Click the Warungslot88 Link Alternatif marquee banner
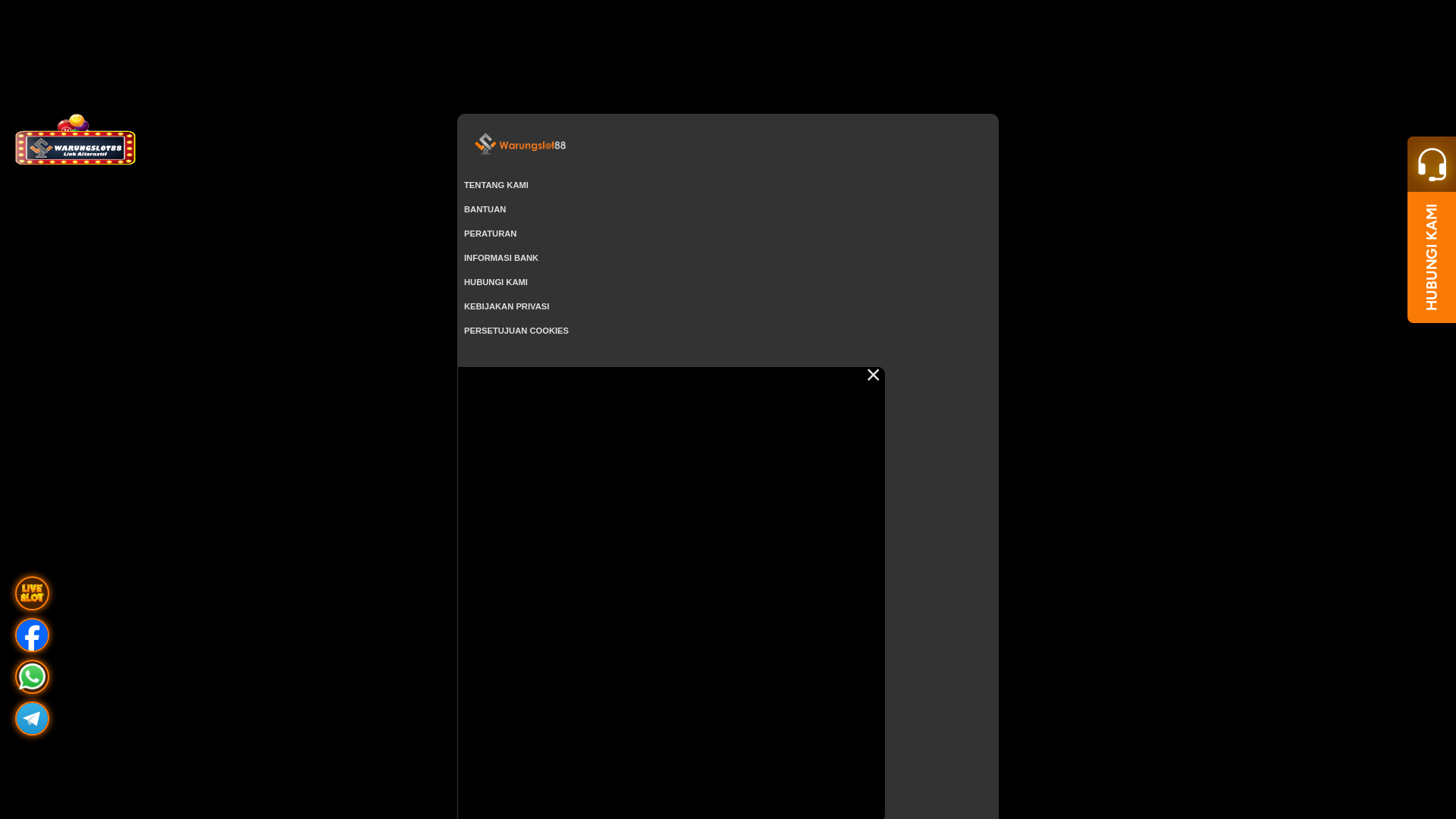 click(x=76, y=149)
